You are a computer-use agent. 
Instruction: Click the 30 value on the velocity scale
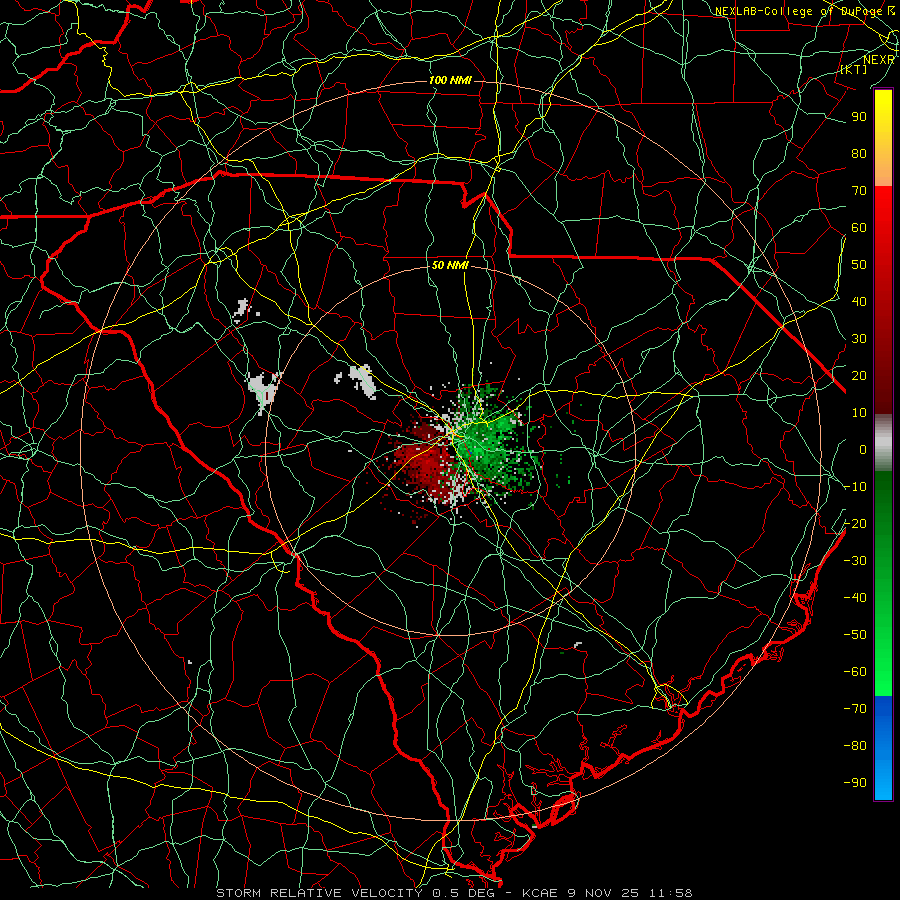(859, 339)
